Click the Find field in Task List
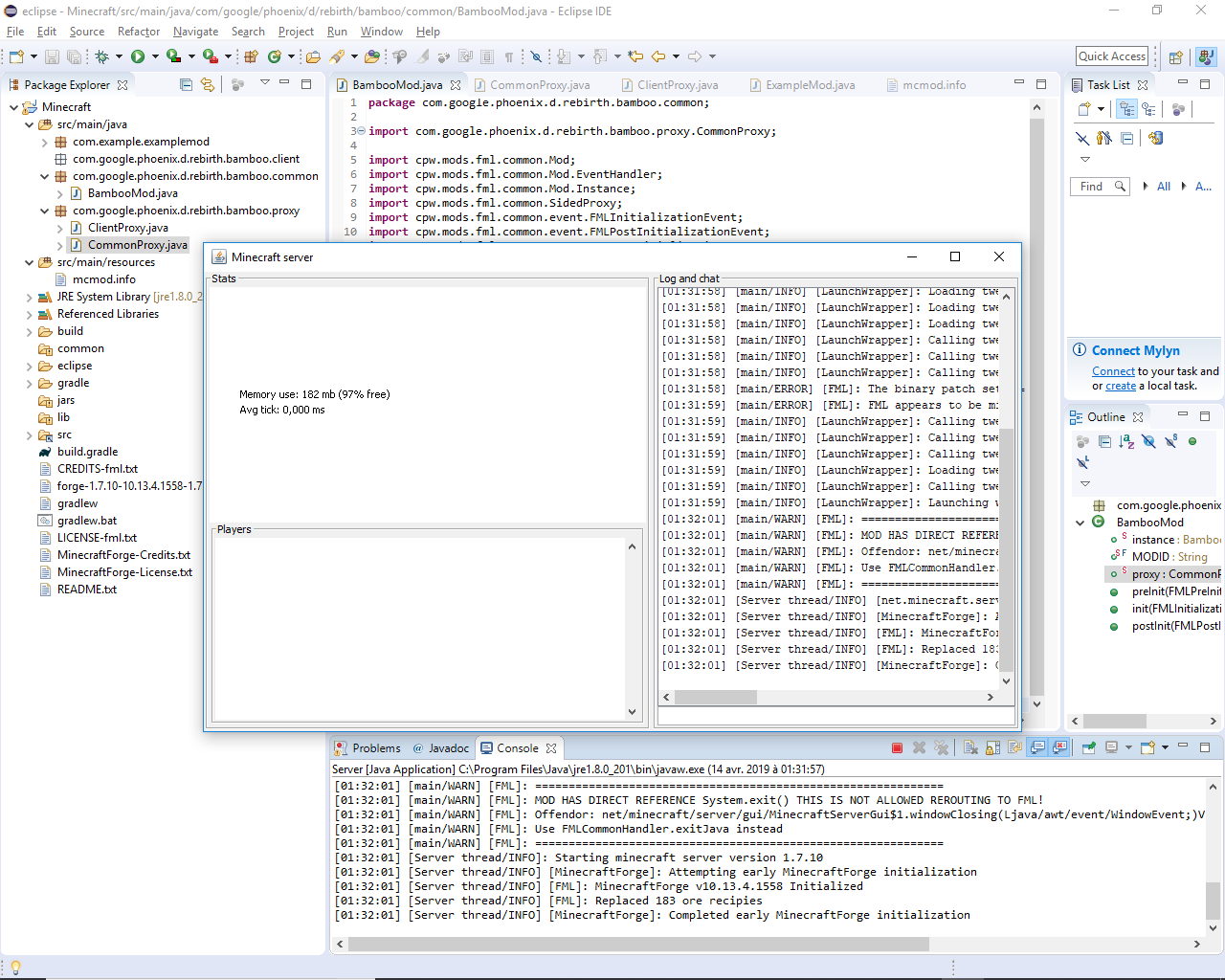 coord(1092,187)
